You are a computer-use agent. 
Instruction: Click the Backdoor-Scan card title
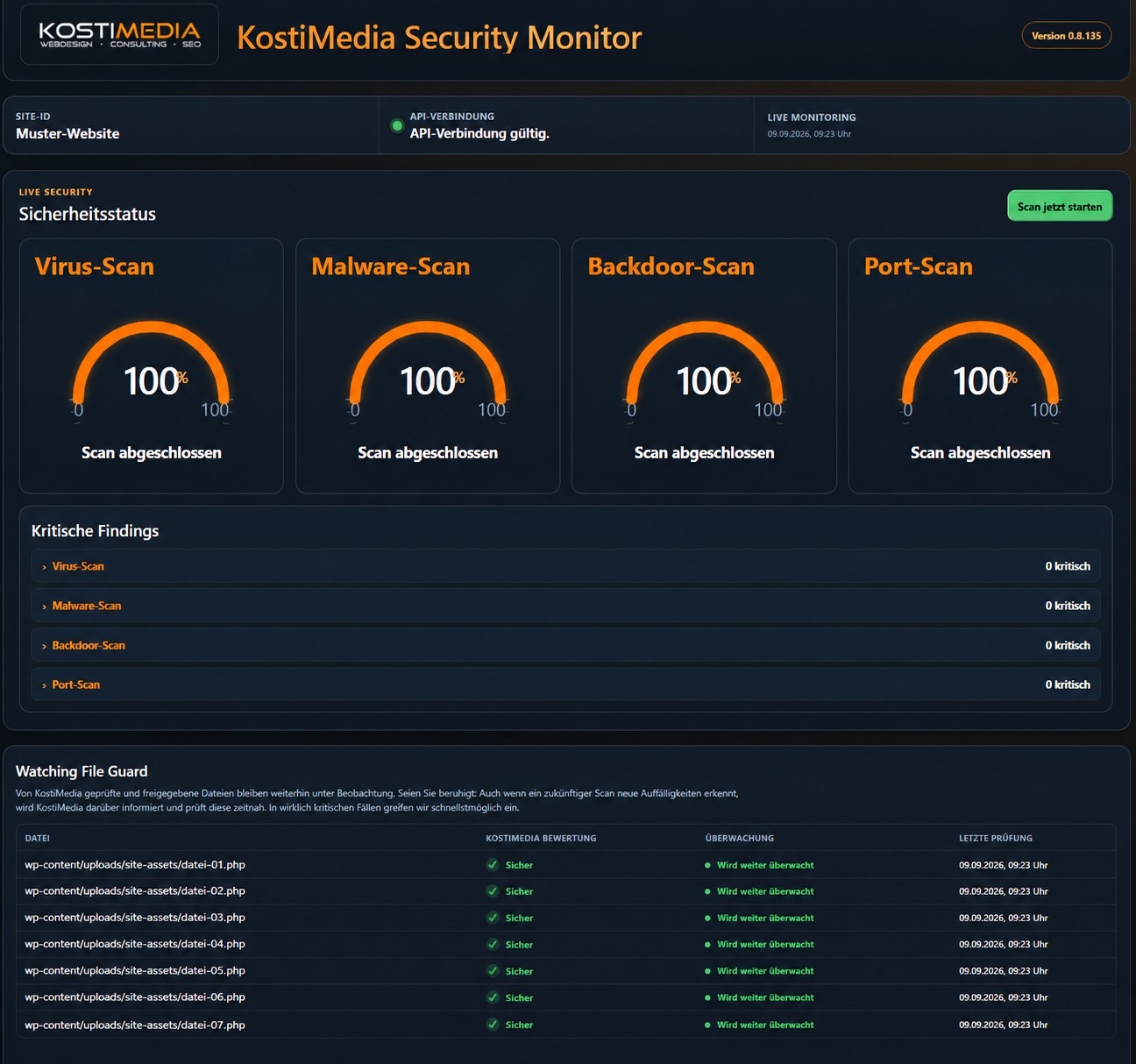tap(671, 266)
